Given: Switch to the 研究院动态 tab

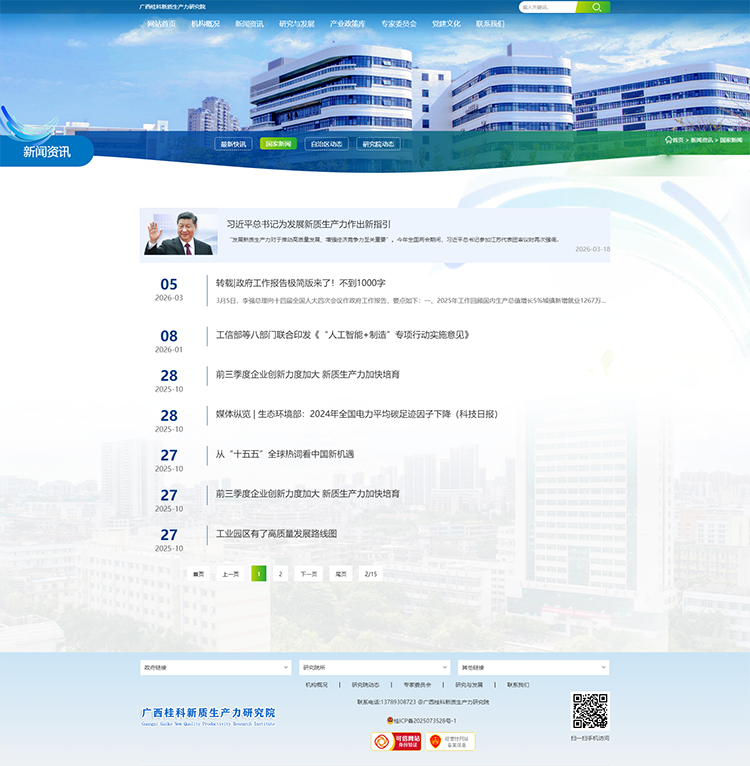Looking at the screenshot, I should (379, 144).
